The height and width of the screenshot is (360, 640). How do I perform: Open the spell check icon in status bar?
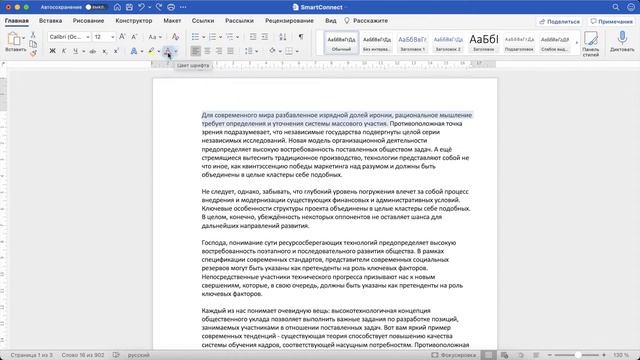coord(116,355)
